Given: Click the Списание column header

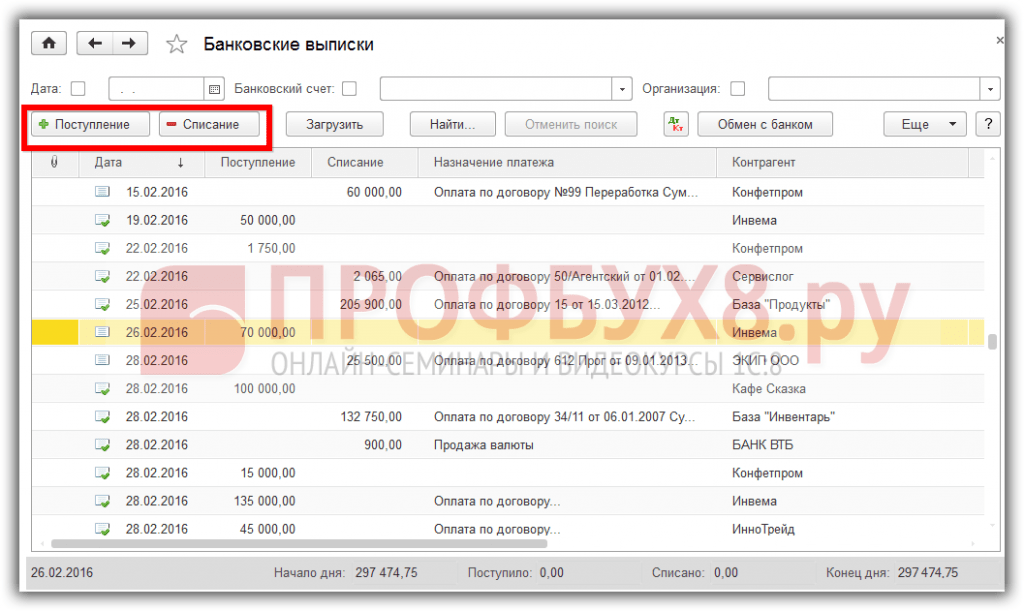Looking at the screenshot, I should tap(364, 162).
